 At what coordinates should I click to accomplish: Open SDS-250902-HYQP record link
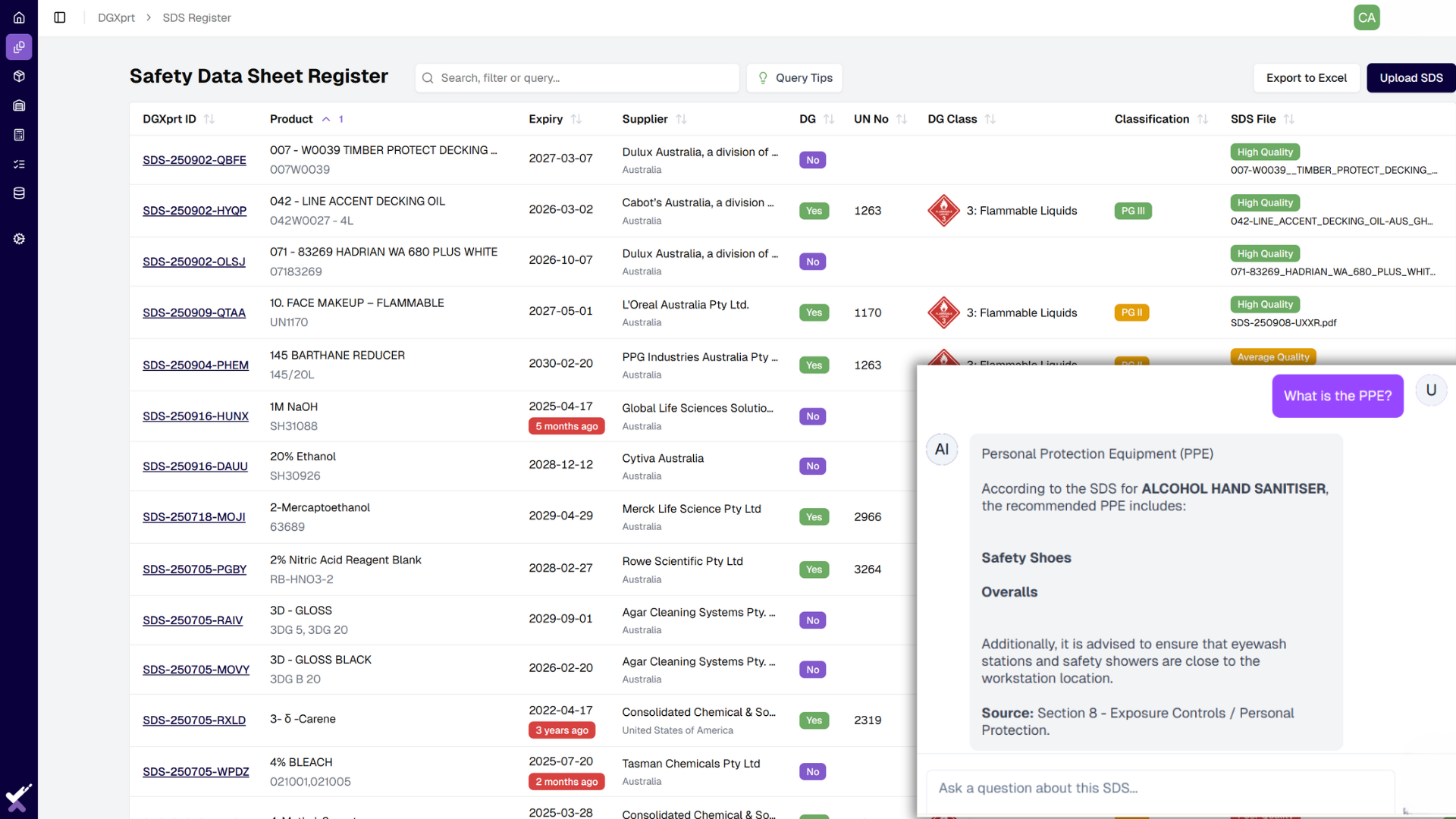pyautogui.click(x=194, y=211)
